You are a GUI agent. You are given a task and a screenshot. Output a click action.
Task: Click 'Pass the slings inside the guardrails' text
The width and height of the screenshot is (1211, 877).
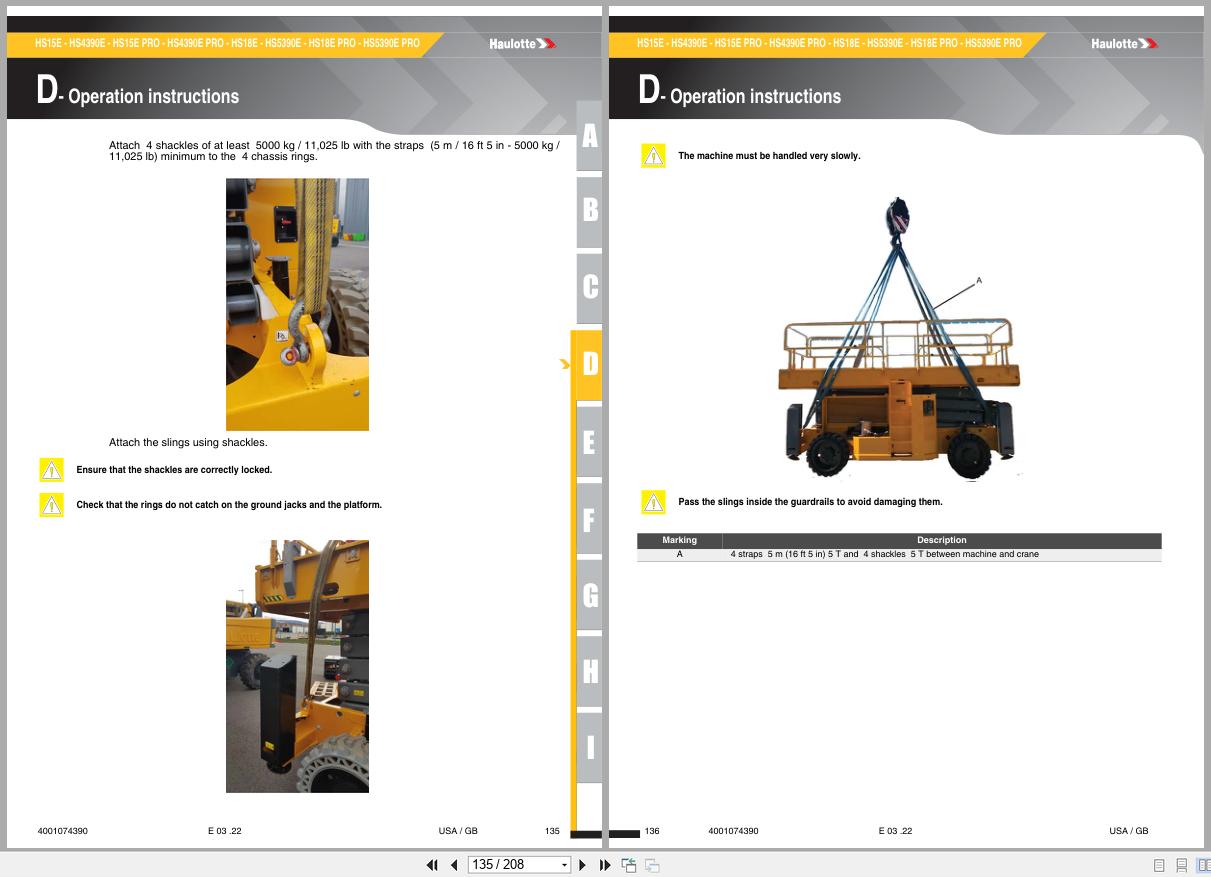point(810,502)
